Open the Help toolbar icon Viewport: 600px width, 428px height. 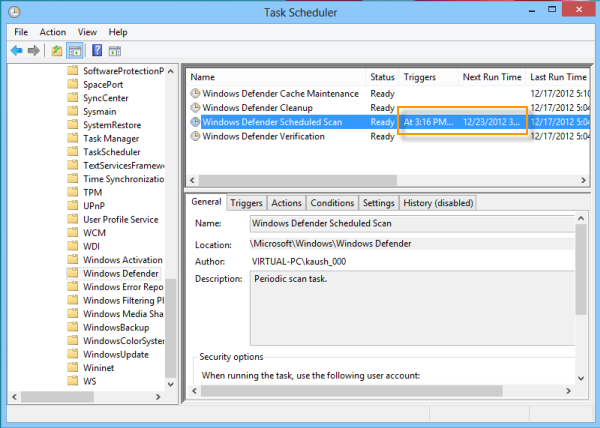pyautogui.click(x=97, y=50)
